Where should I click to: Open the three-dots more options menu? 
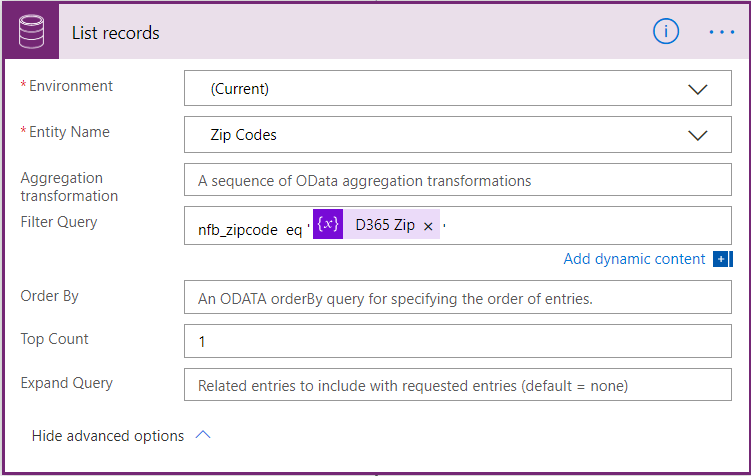(722, 32)
